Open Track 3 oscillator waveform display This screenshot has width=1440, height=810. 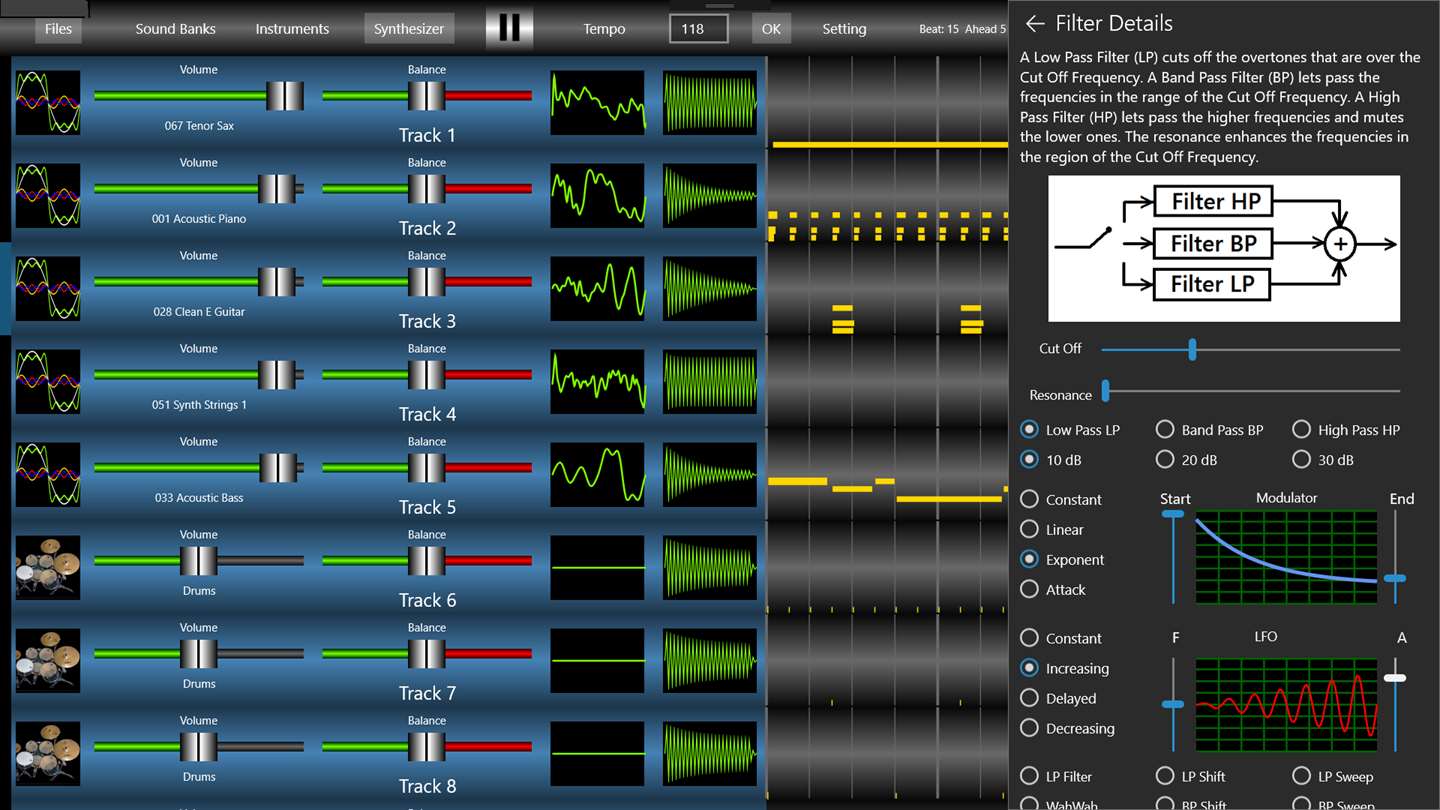click(x=598, y=288)
